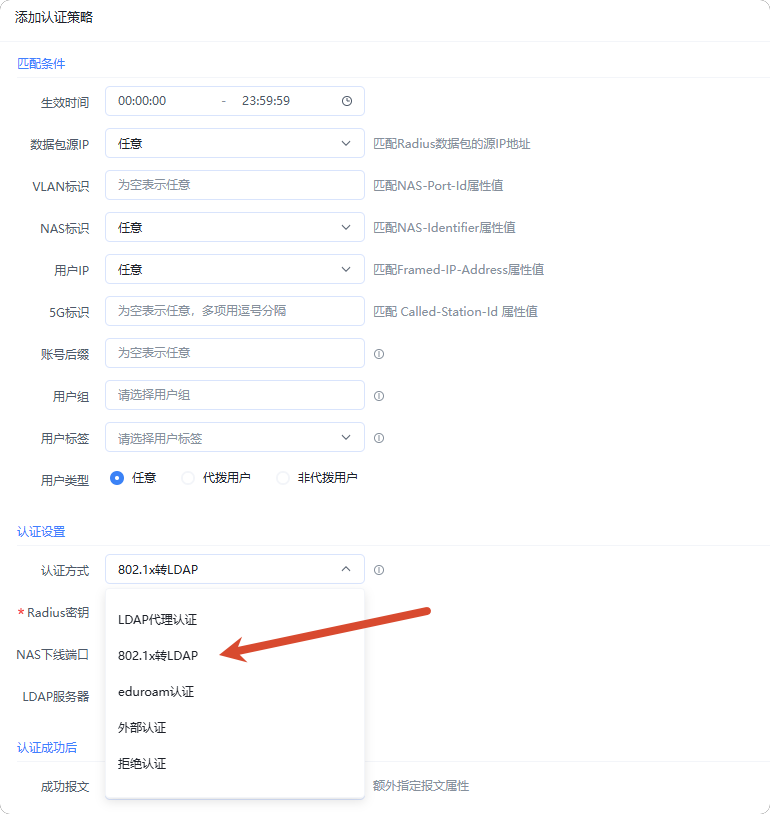This screenshot has width=770, height=814.
Task: Click the clock icon in 生效时间 field
Action: pyautogui.click(x=347, y=101)
